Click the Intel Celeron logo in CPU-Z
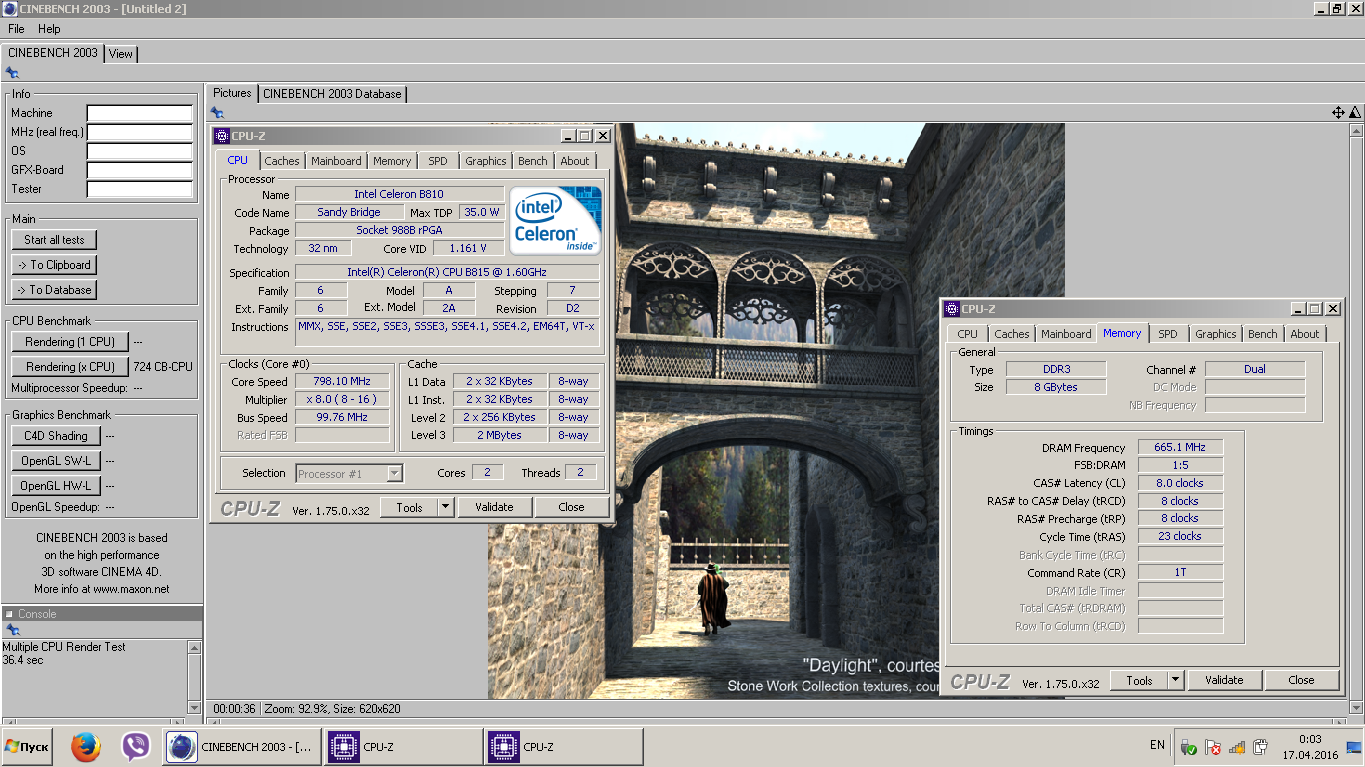 (x=555, y=220)
